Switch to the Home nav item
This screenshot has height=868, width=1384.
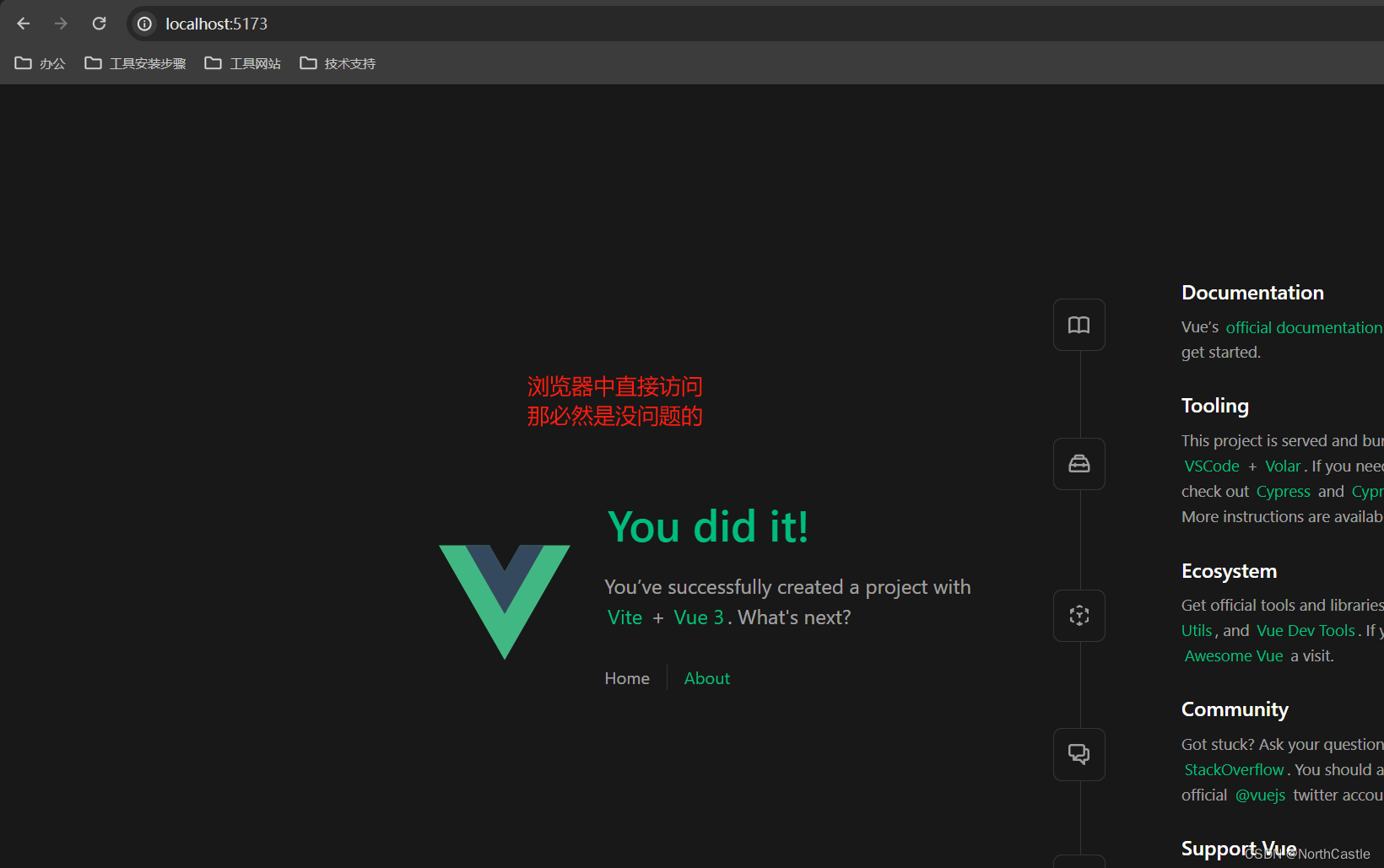coord(627,678)
